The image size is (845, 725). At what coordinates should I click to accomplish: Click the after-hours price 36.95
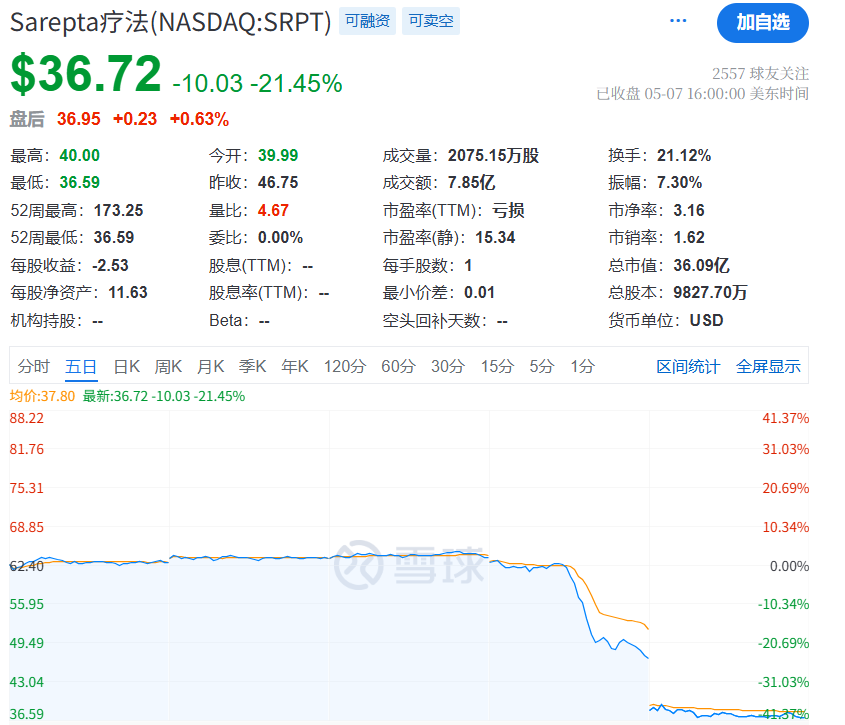coord(79,119)
